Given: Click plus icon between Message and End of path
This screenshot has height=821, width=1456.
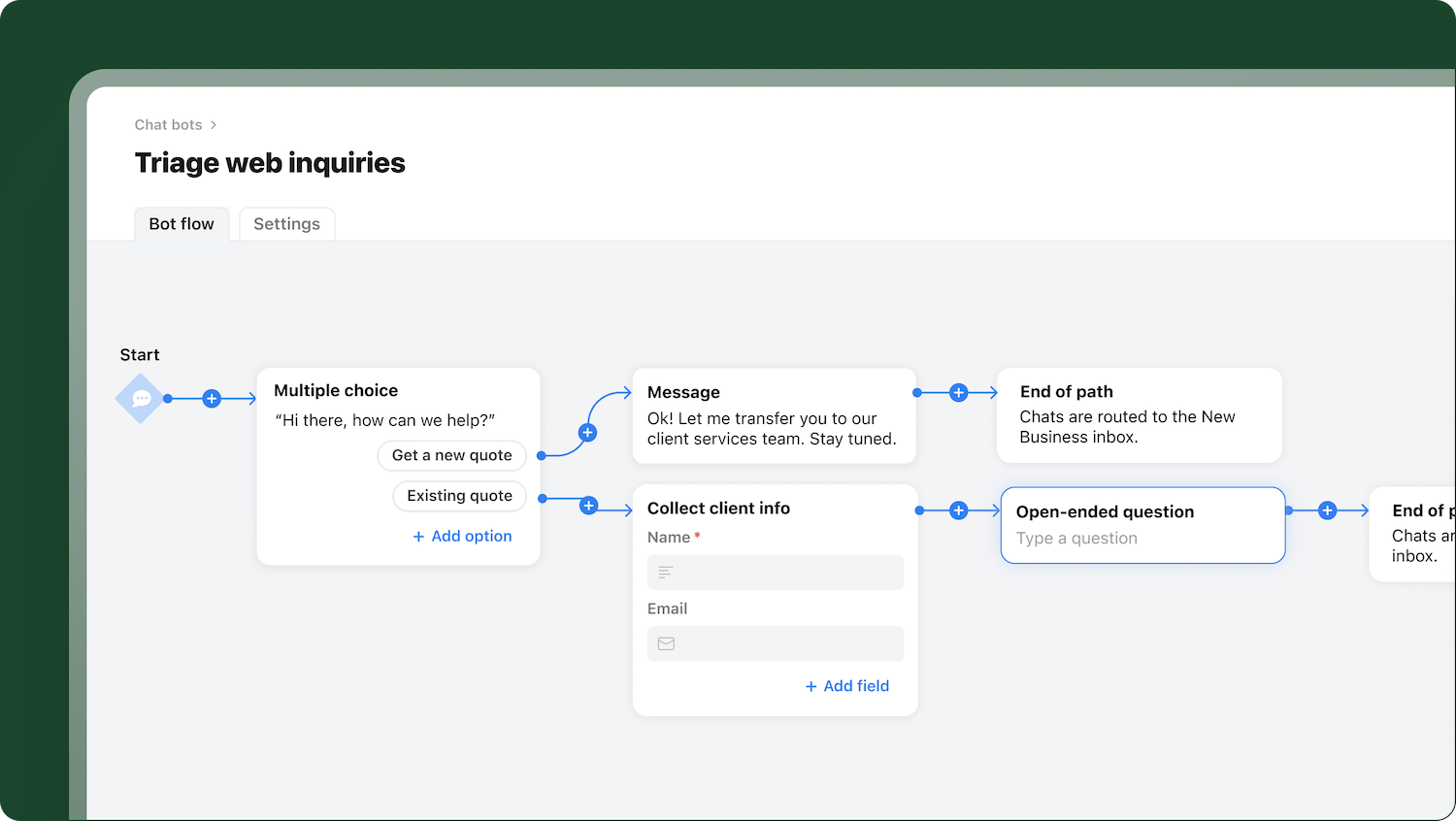Looking at the screenshot, I should [x=958, y=393].
